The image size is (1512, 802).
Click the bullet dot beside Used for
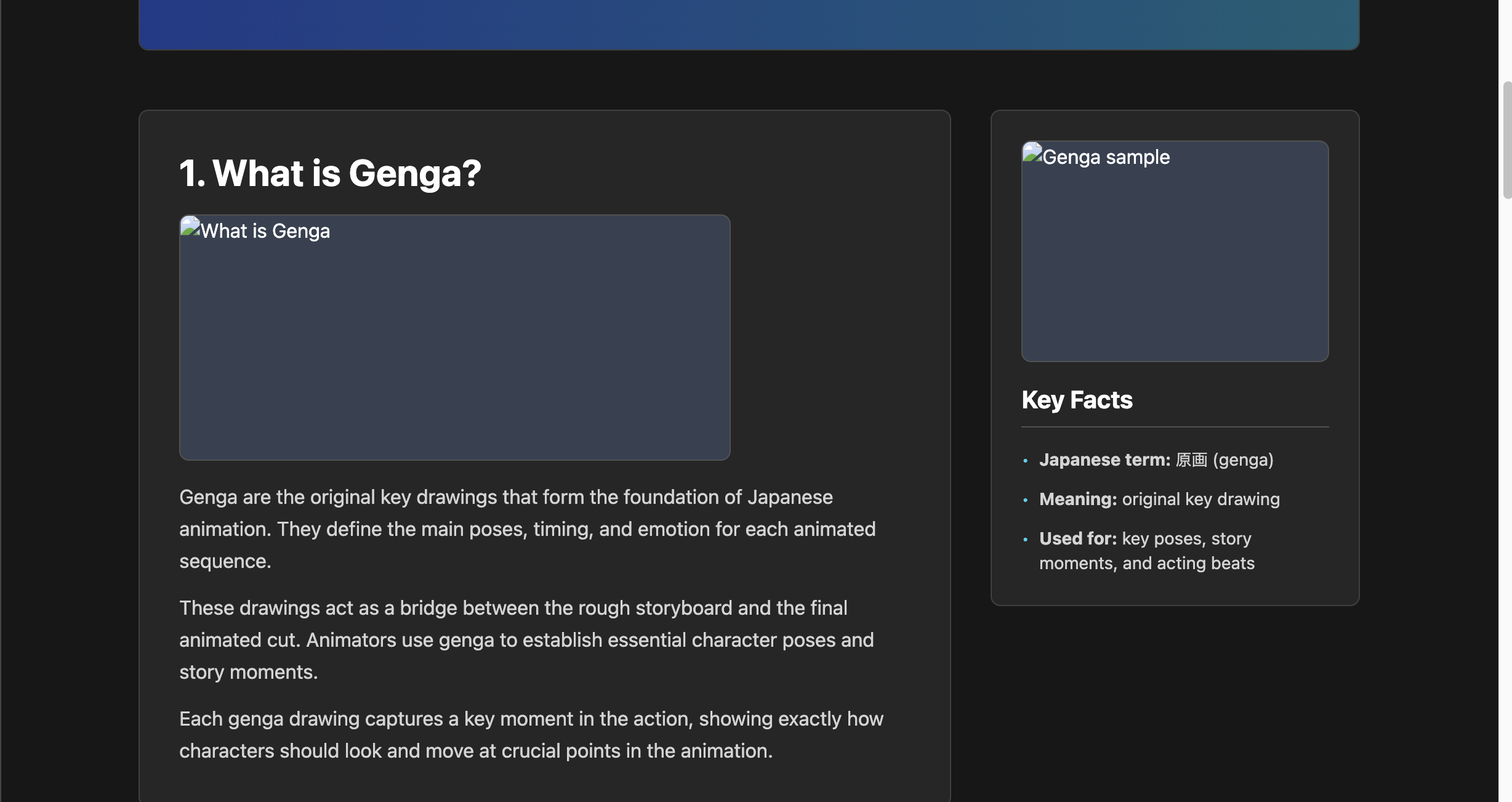[x=1025, y=539]
